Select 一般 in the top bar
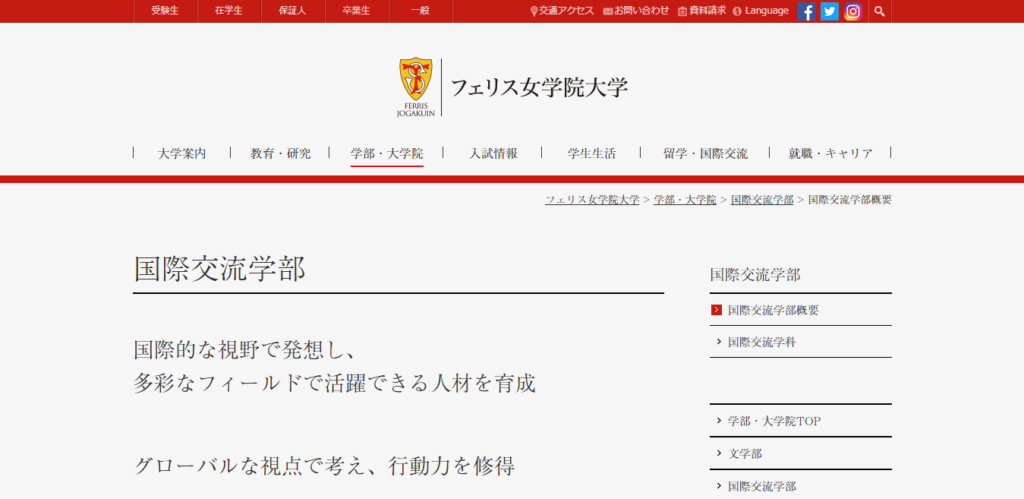This screenshot has height=499, width=1024. click(421, 11)
